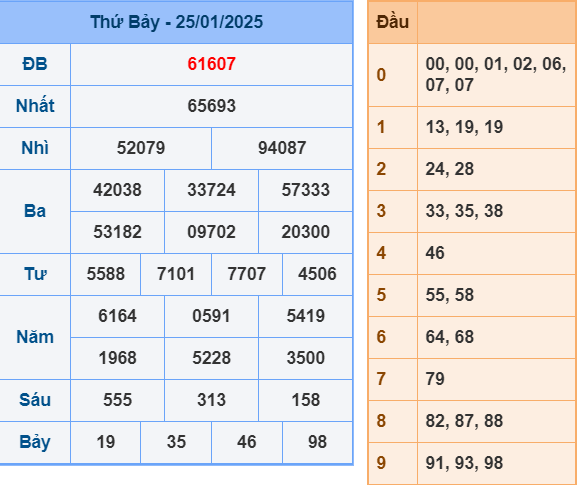The height and width of the screenshot is (485, 578).
Task: Click value 46 in Đầu table row 4
Action: coord(435,254)
